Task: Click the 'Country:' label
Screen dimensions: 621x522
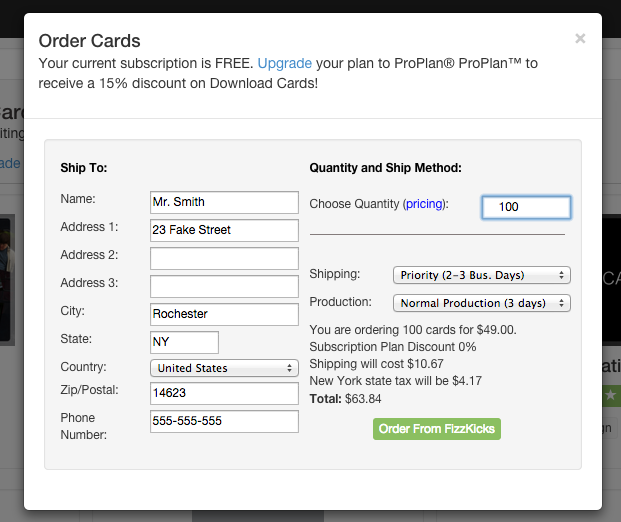Action: [83, 367]
